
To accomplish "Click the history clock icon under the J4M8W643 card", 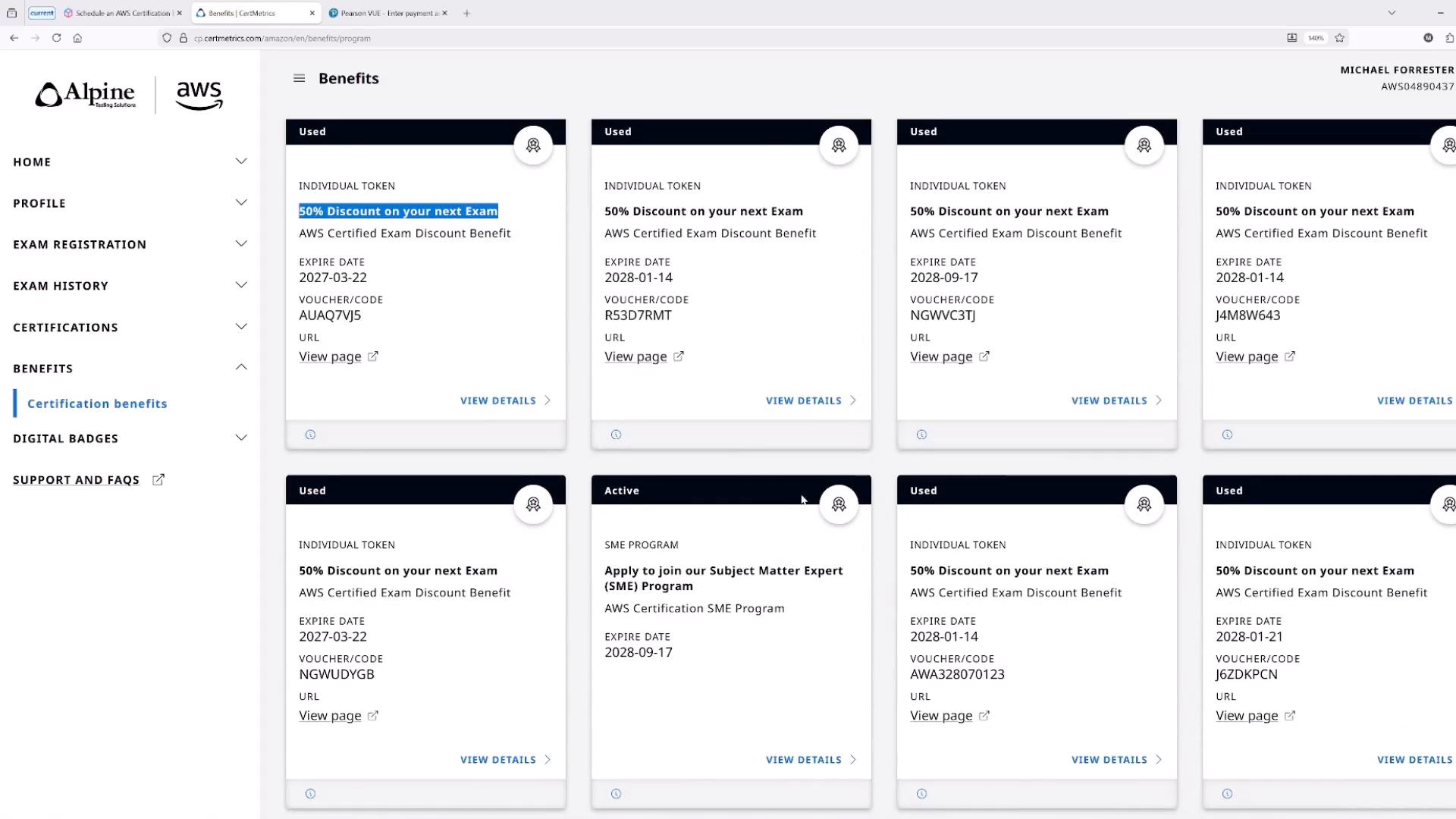I will pyautogui.click(x=1227, y=435).
